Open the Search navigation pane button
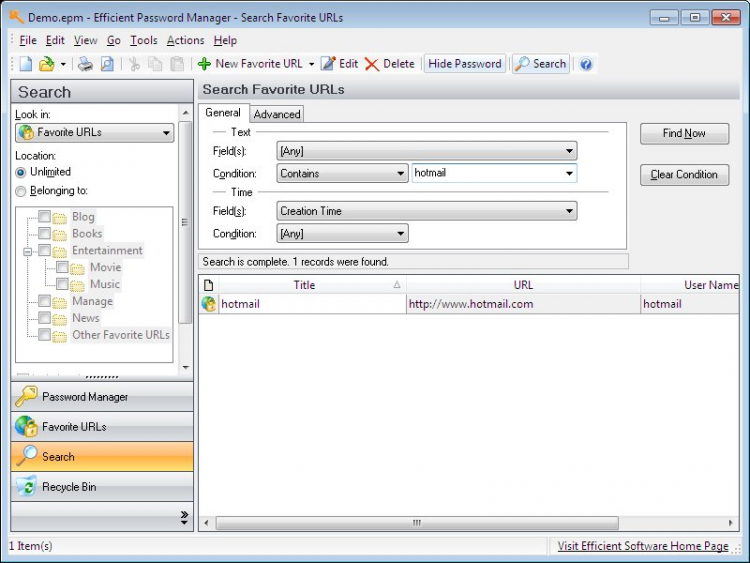This screenshot has height=563, width=750. (102, 456)
